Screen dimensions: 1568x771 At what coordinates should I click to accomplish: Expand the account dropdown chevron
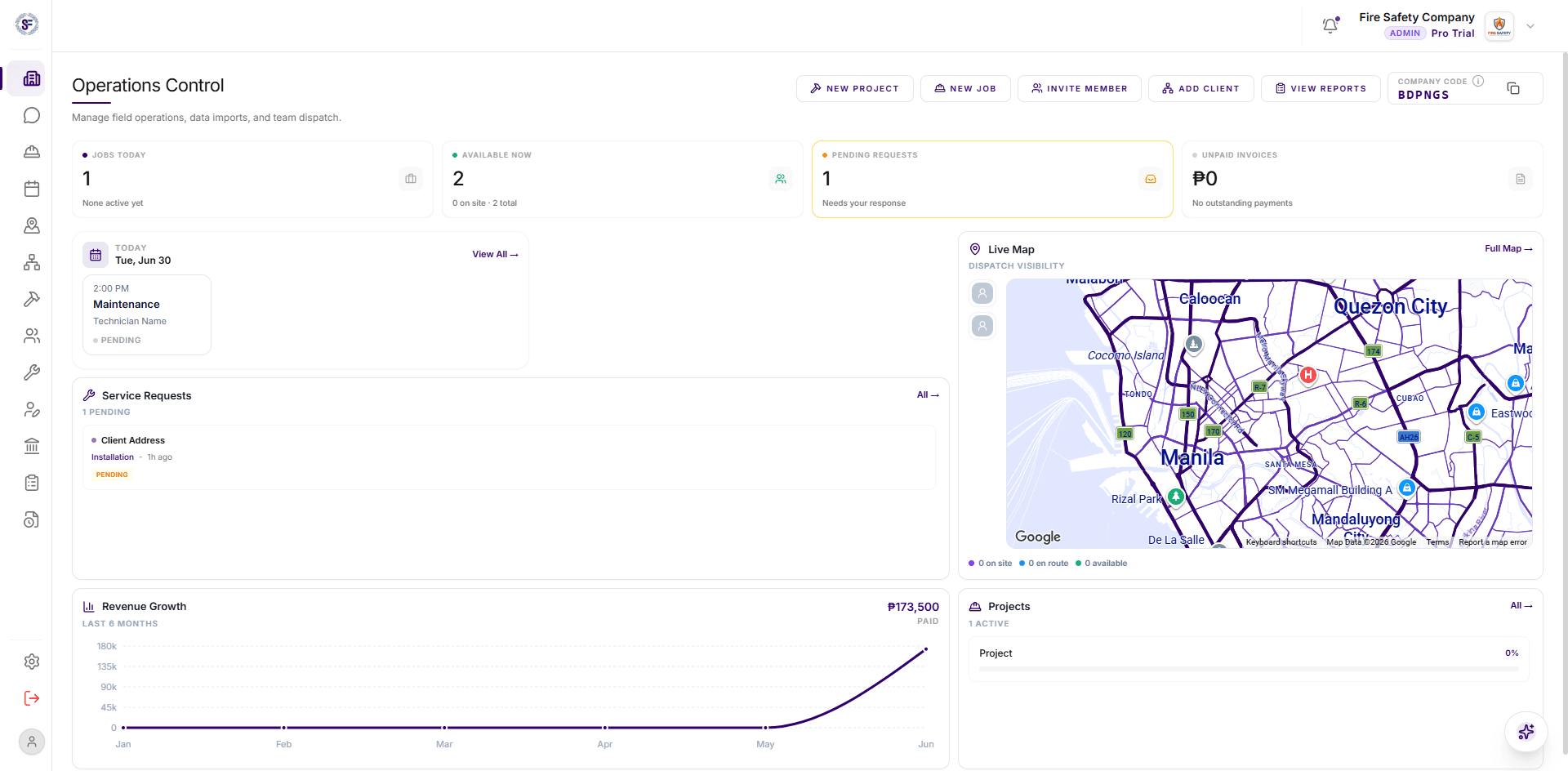tap(1530, 26)
